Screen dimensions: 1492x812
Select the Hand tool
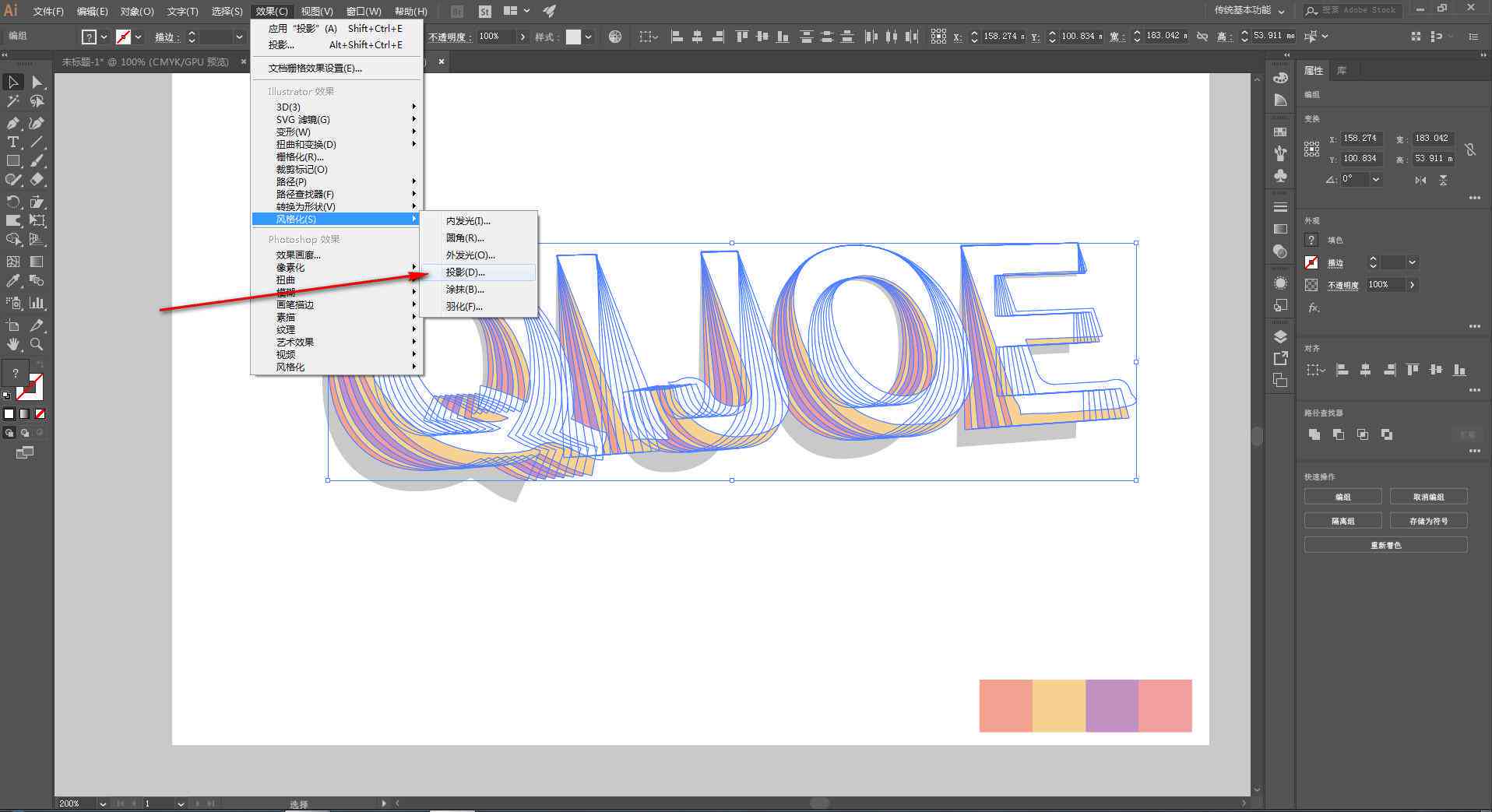(13, 344)
